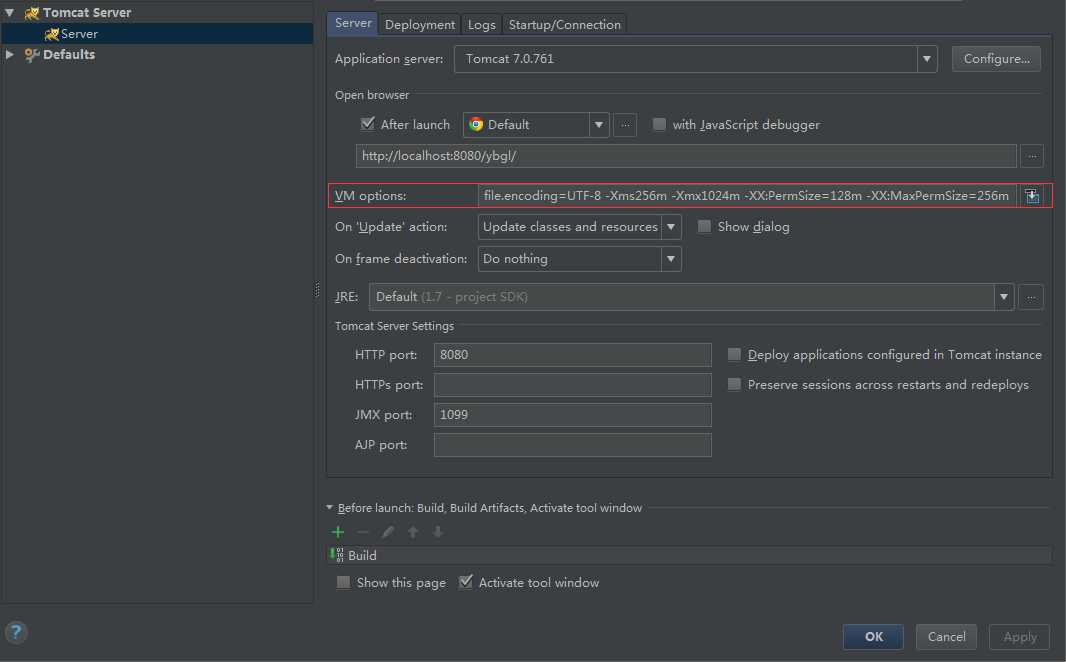Expand the VM options field editor icon
The image size is (1066, 662).
tap(1032, 196)
